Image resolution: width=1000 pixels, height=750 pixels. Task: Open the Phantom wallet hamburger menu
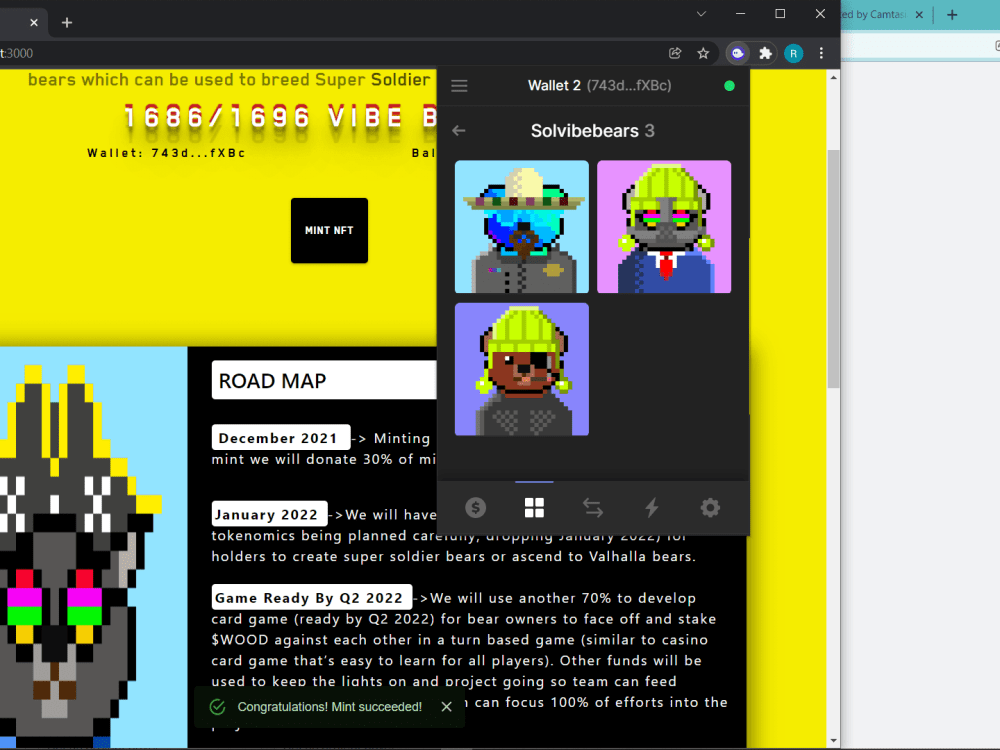[459, 85]
